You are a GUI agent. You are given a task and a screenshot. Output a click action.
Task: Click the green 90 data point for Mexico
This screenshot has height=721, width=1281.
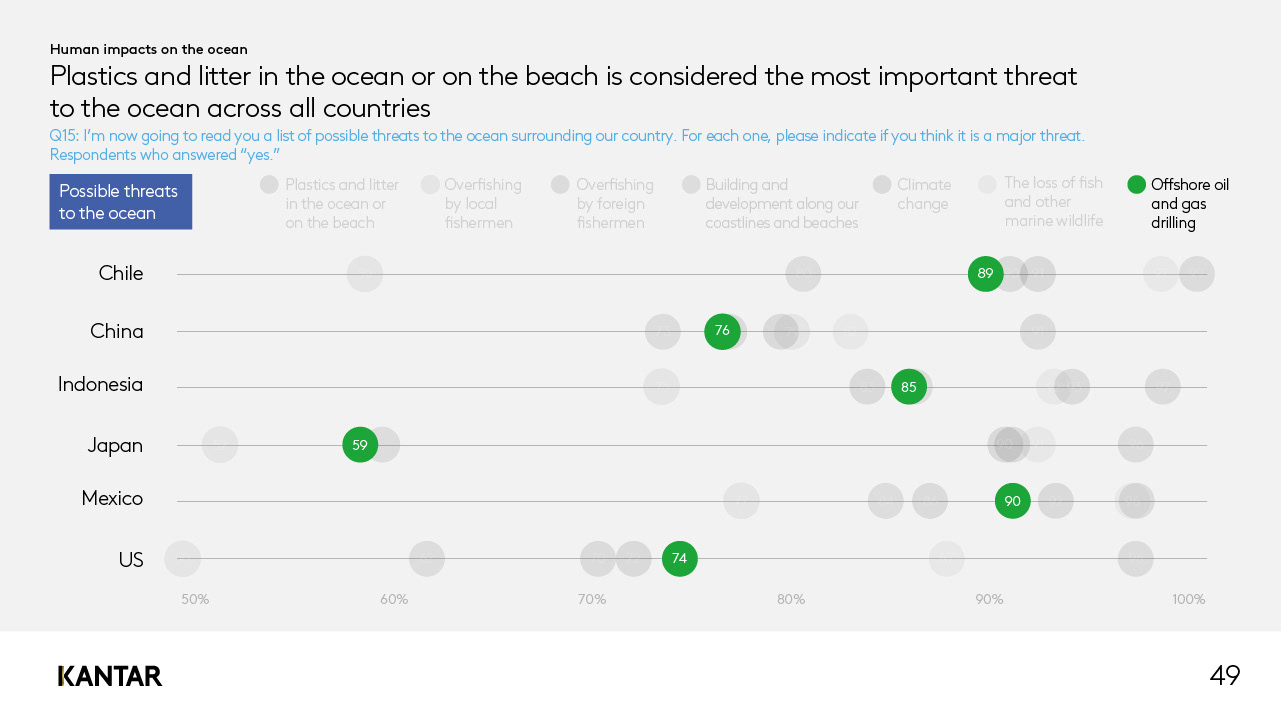tap(1013, 500)
